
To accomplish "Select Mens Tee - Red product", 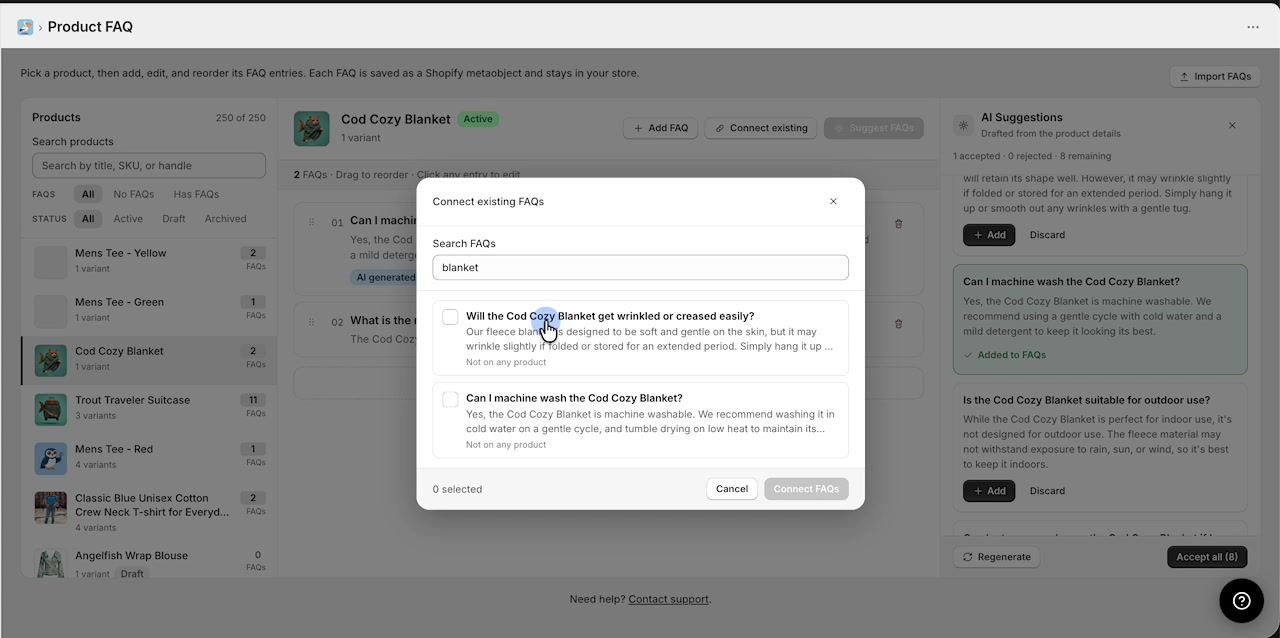I will click(x=149, y=458).
